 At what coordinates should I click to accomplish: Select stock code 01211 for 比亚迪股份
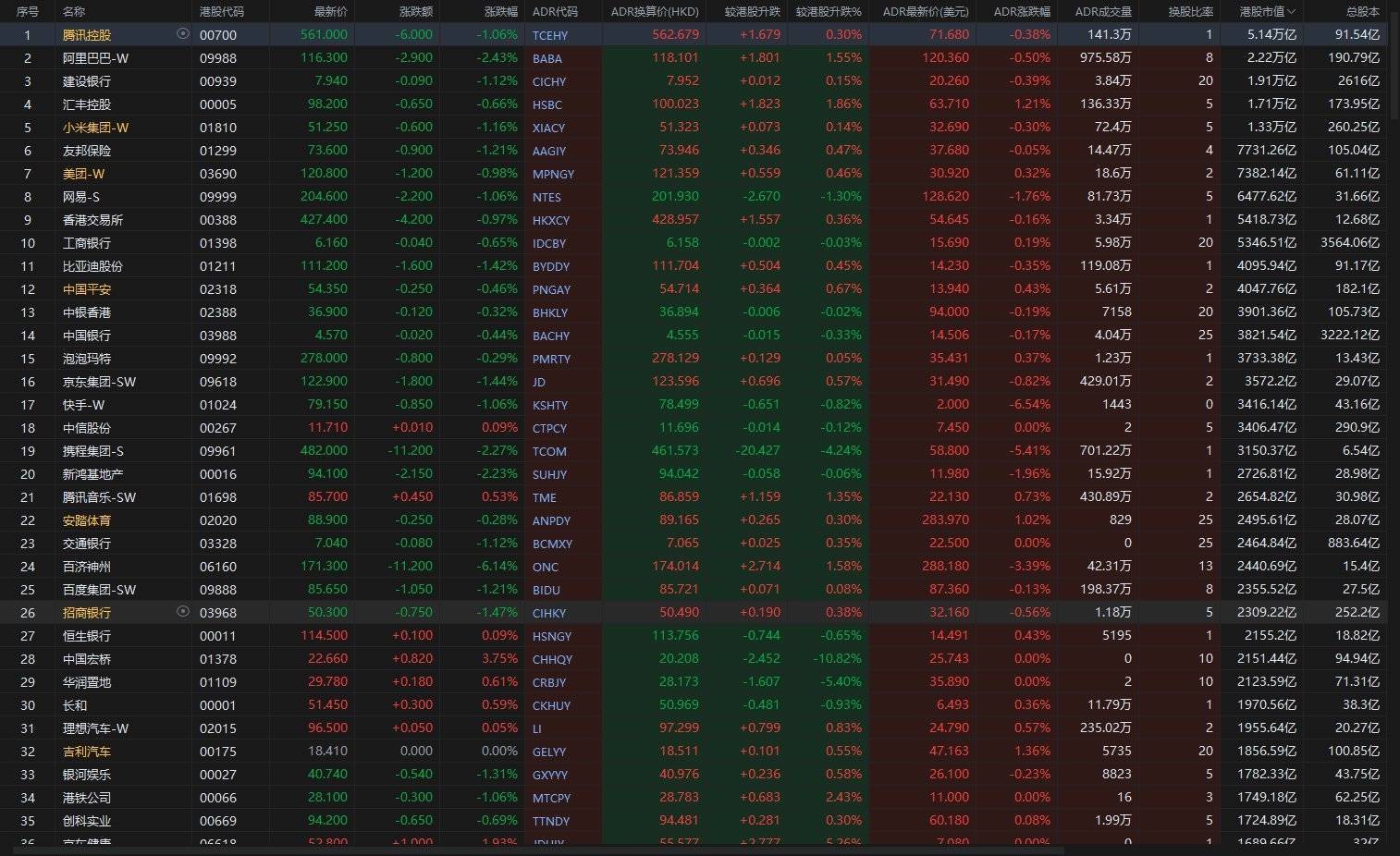tap(217, 266)
